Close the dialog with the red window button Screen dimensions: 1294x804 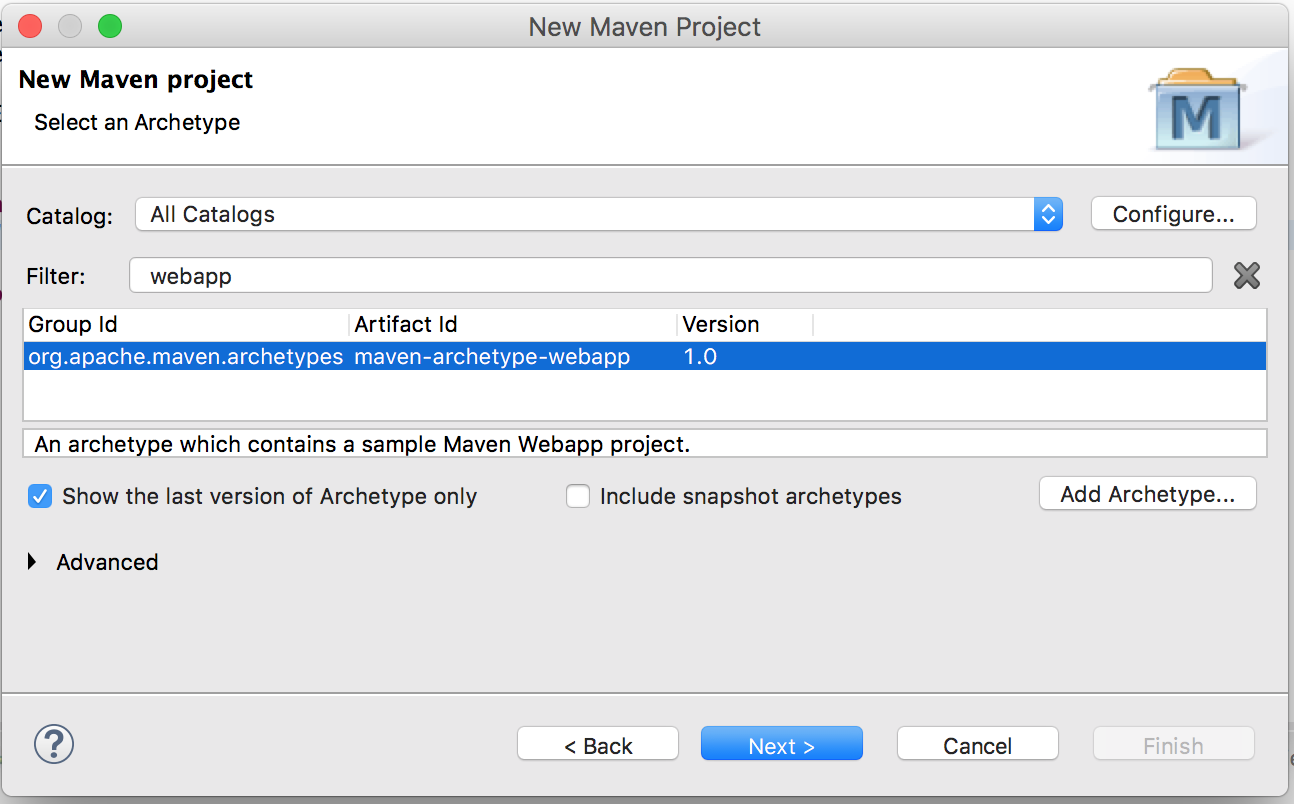pyautogui.click(x=30, y=26)
